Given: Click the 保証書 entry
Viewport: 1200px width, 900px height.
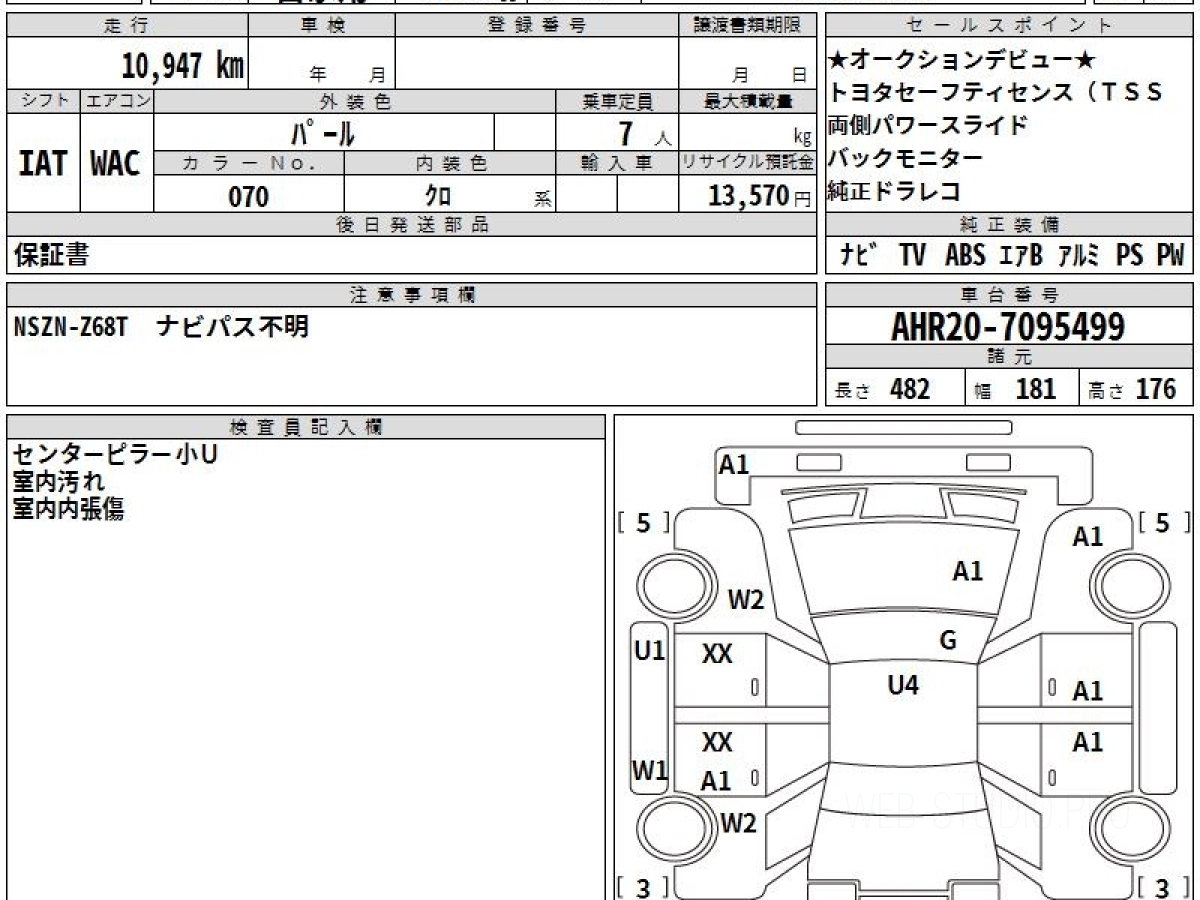Looking at the screenshot, I should 51,255.
